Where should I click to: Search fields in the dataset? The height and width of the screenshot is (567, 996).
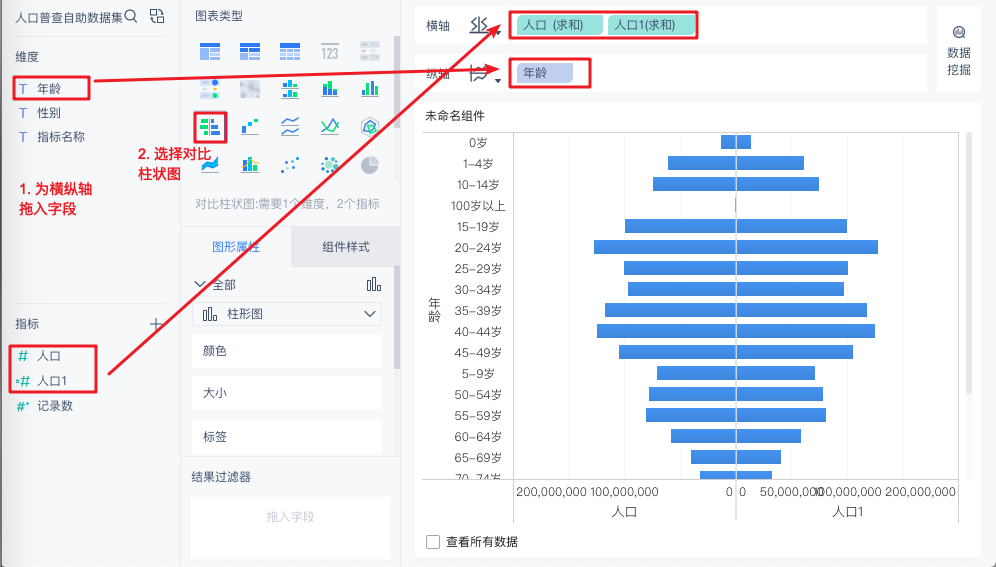131,17
